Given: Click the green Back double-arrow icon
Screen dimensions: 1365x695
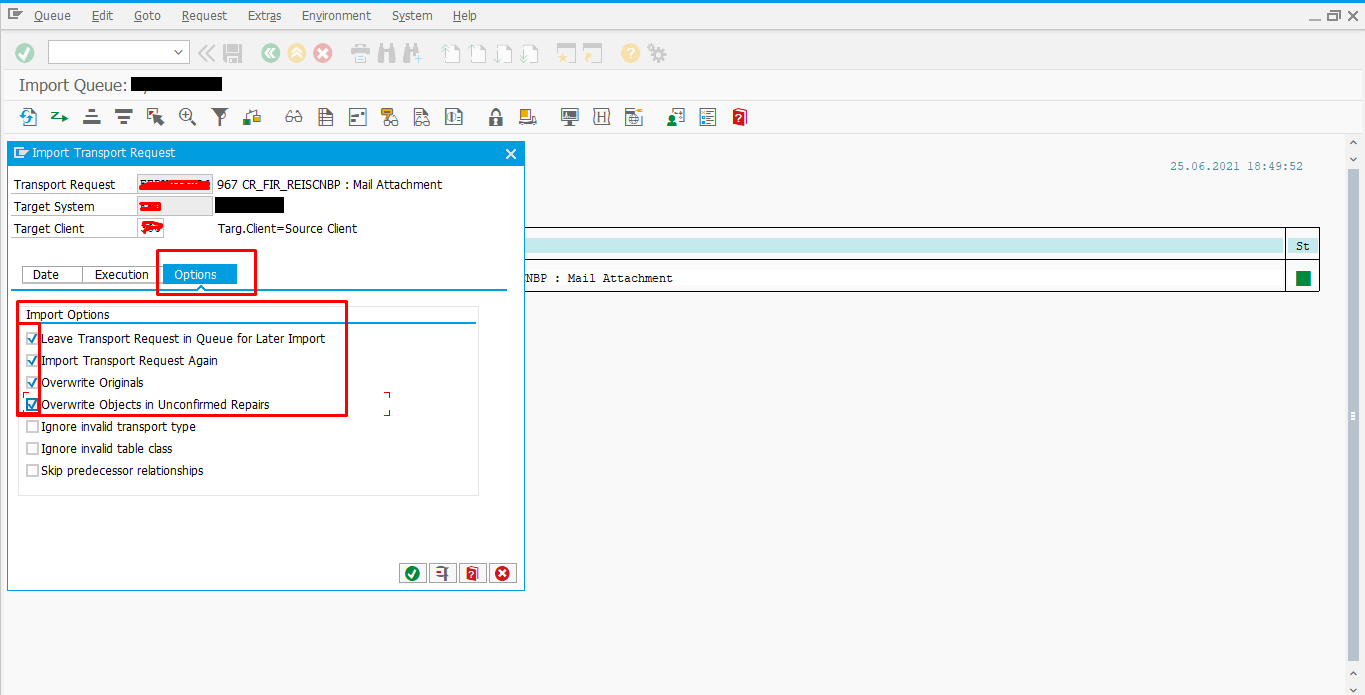Looking at the screenshot, I should (x=270, y=53).
